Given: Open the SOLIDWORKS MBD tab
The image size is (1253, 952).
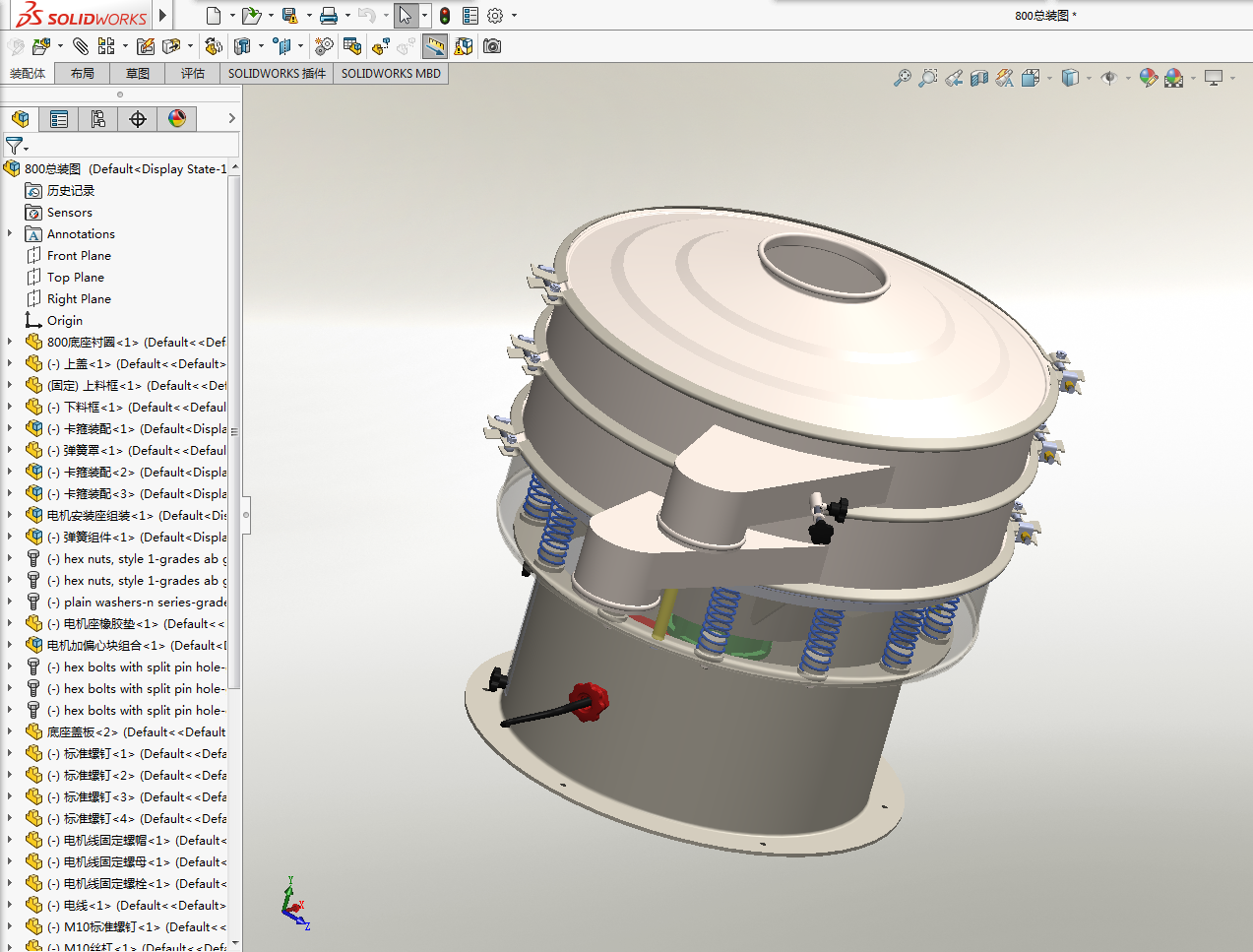Looking at the screenshot, I should pos(391,74).
